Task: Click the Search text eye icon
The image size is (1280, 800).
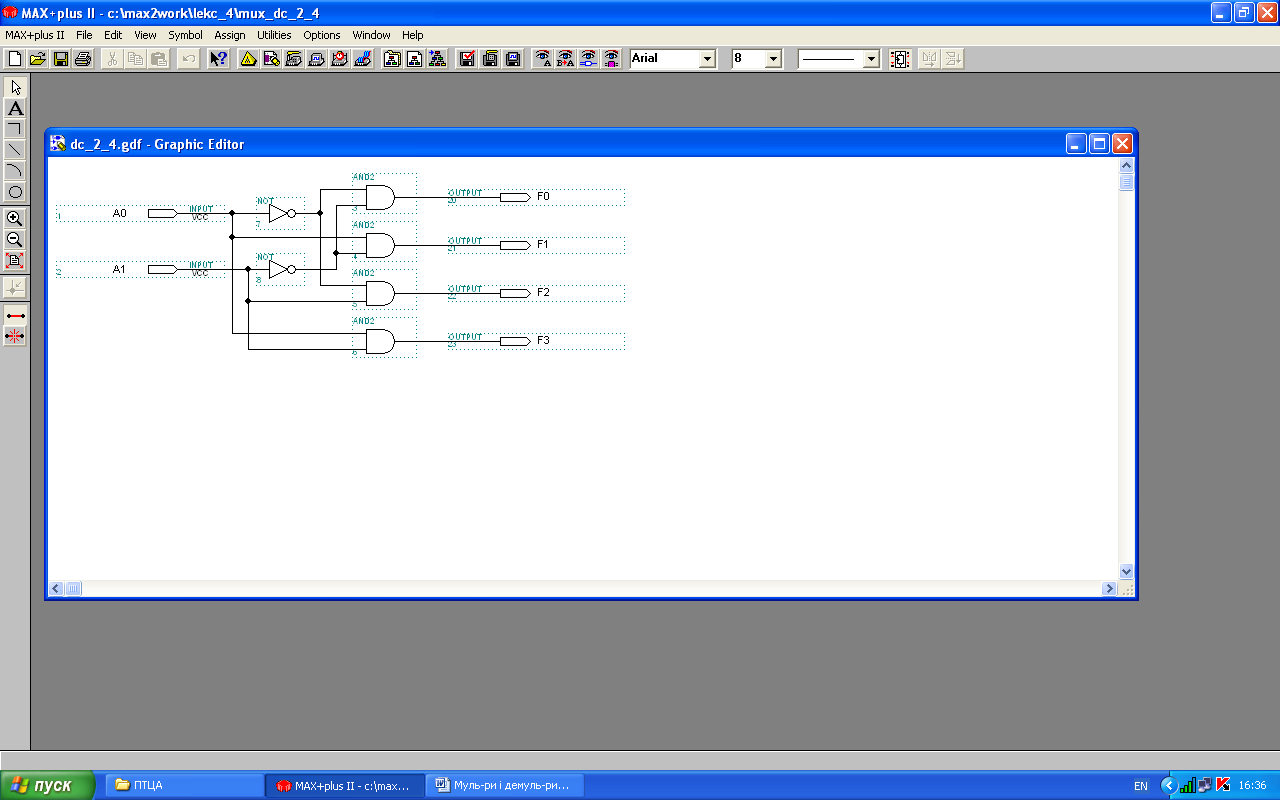Action: click(543, 59)
